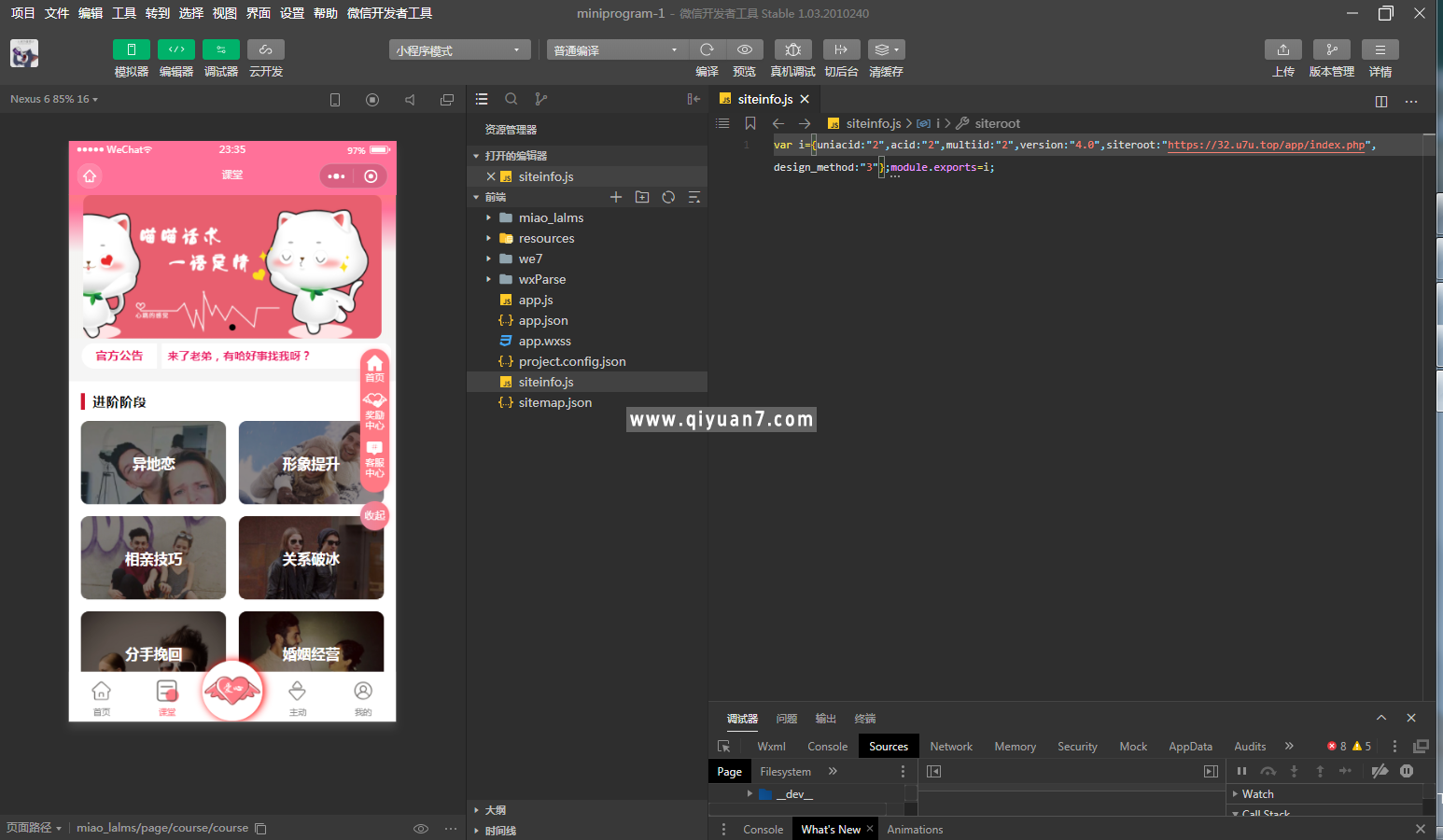The height and width of the screenshot is (840, 1443).
Task: Open app.json file in explorer
Action: (543, 320)
